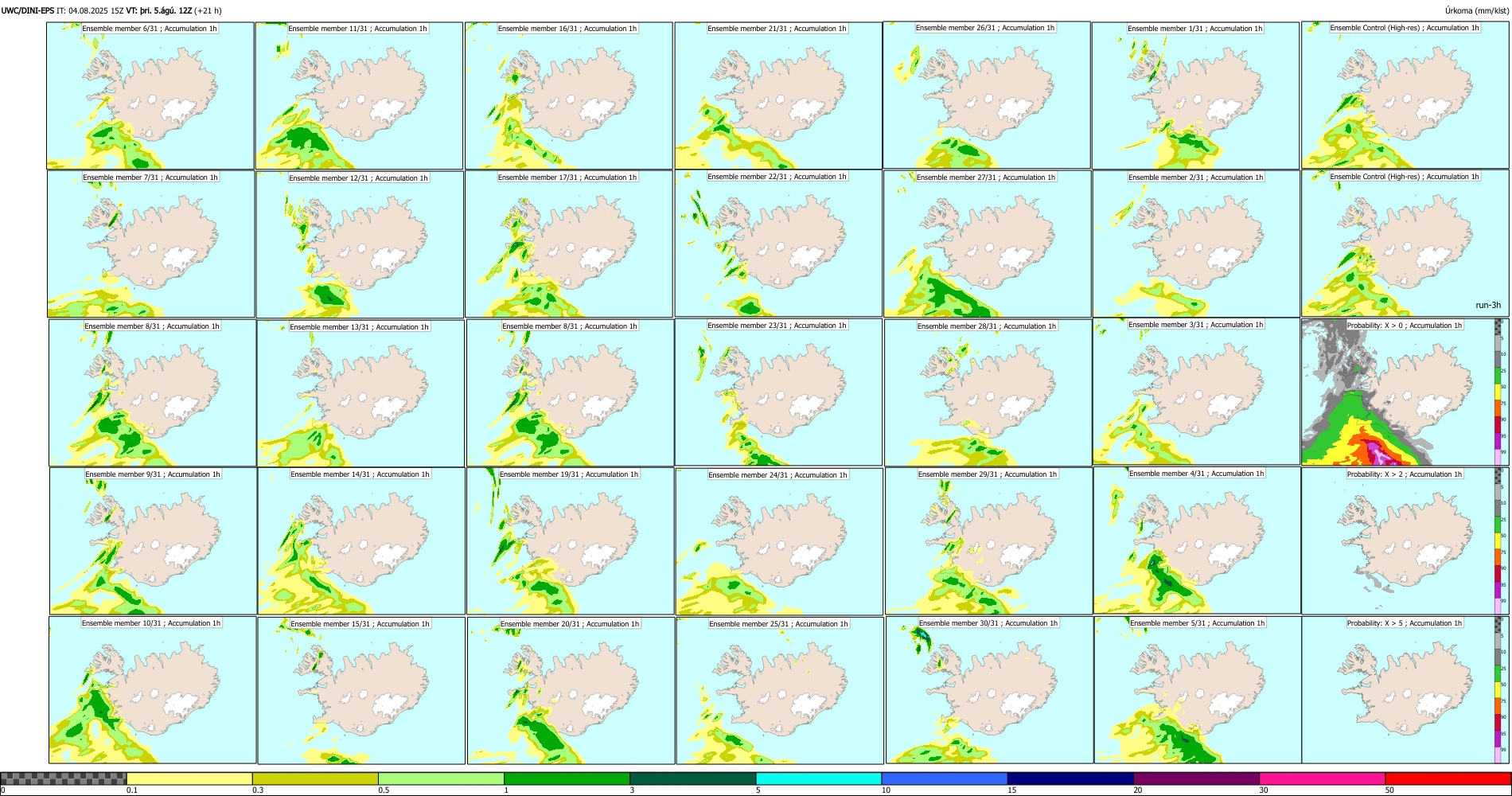Image resolution: width=1512 pixels, height=796 pixels.
Task: Click the light green 0.5–1 legend swatch
Action: [441, 778]
